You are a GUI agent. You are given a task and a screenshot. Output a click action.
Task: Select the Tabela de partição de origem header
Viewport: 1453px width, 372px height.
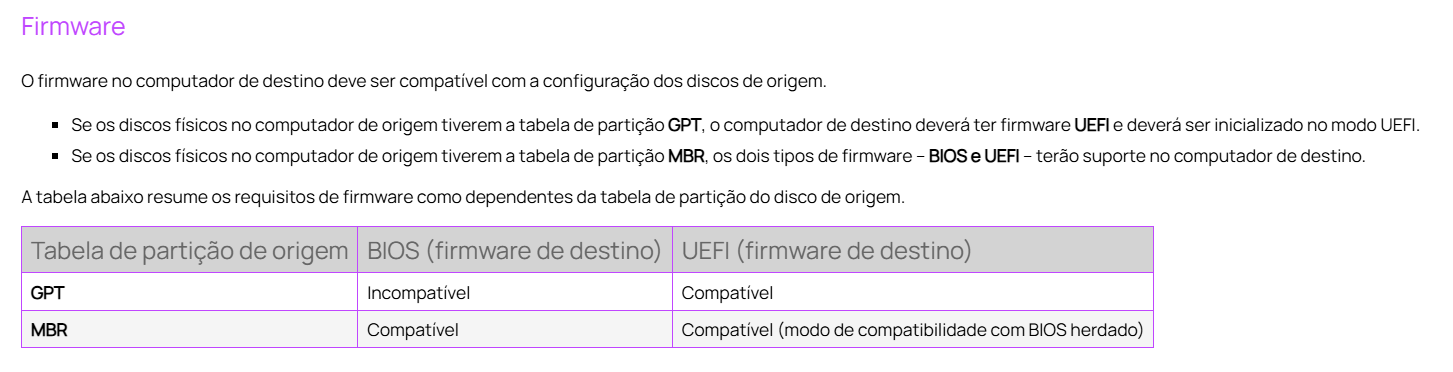189,250
